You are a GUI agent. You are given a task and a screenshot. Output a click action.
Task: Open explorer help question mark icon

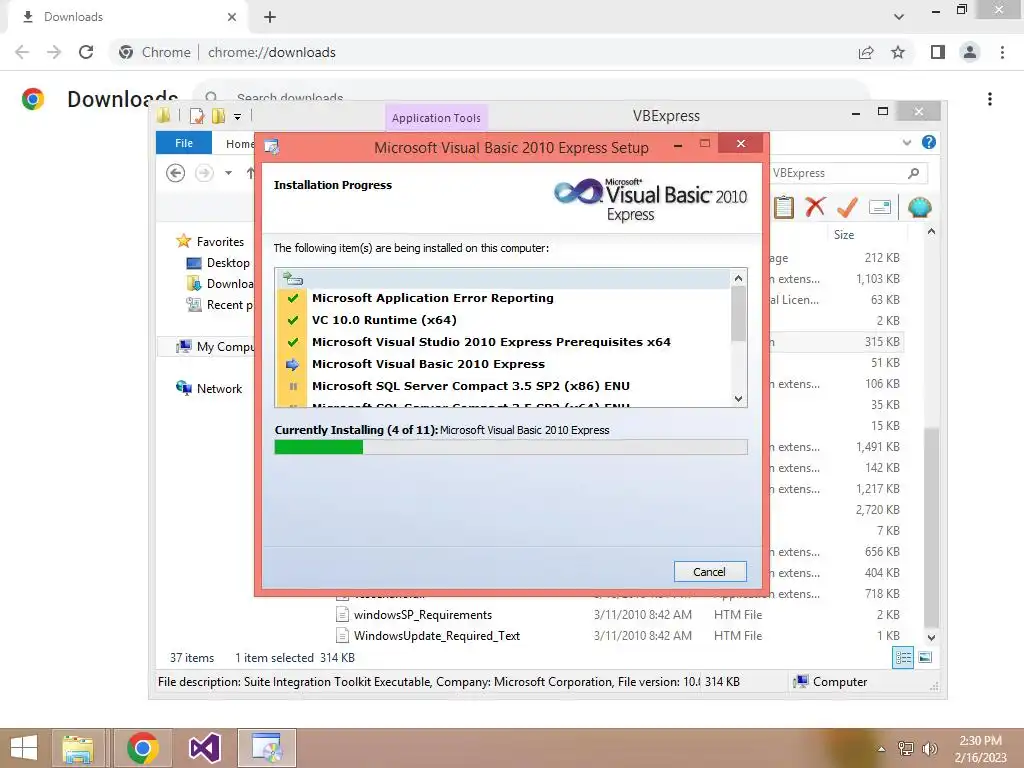click(x=929, y=142)
